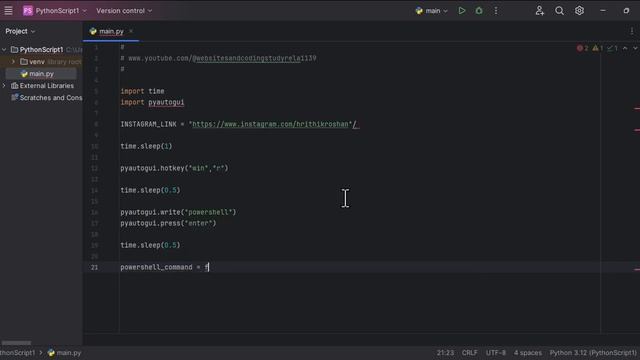Open Search Everywhere magnifier
Screen dimensions: 640x360
(x=559, y=11)
